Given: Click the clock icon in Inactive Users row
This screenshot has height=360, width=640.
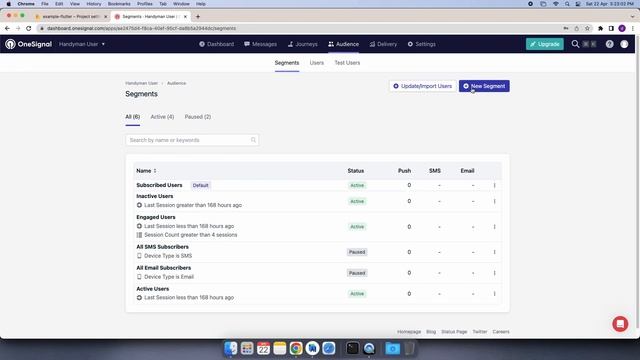Looking at the screenshot, I should click(x=139, y=205).
